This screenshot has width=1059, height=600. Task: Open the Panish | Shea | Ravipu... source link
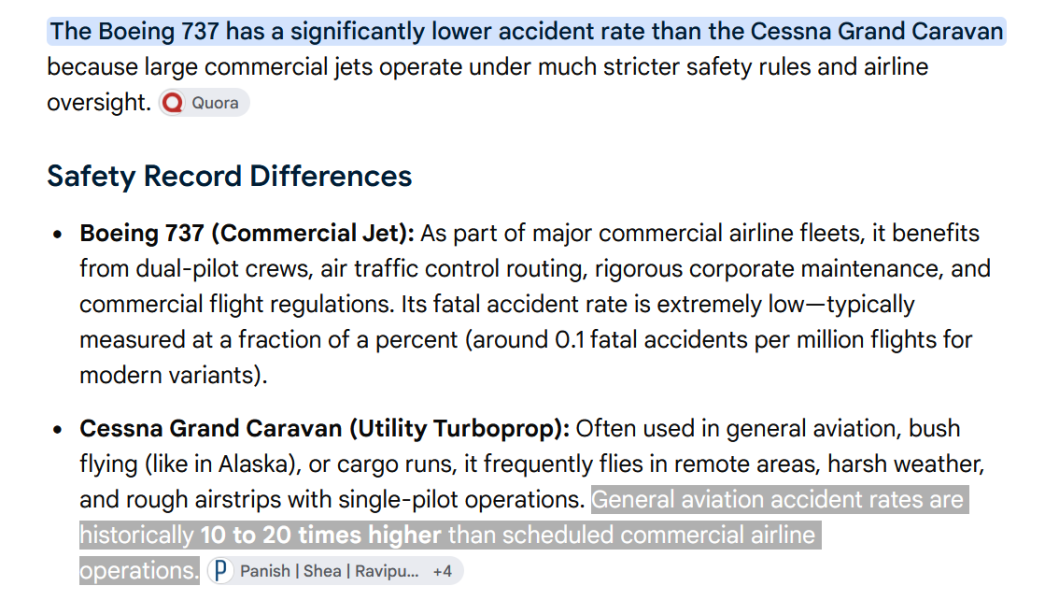click(x=330, y=571)
